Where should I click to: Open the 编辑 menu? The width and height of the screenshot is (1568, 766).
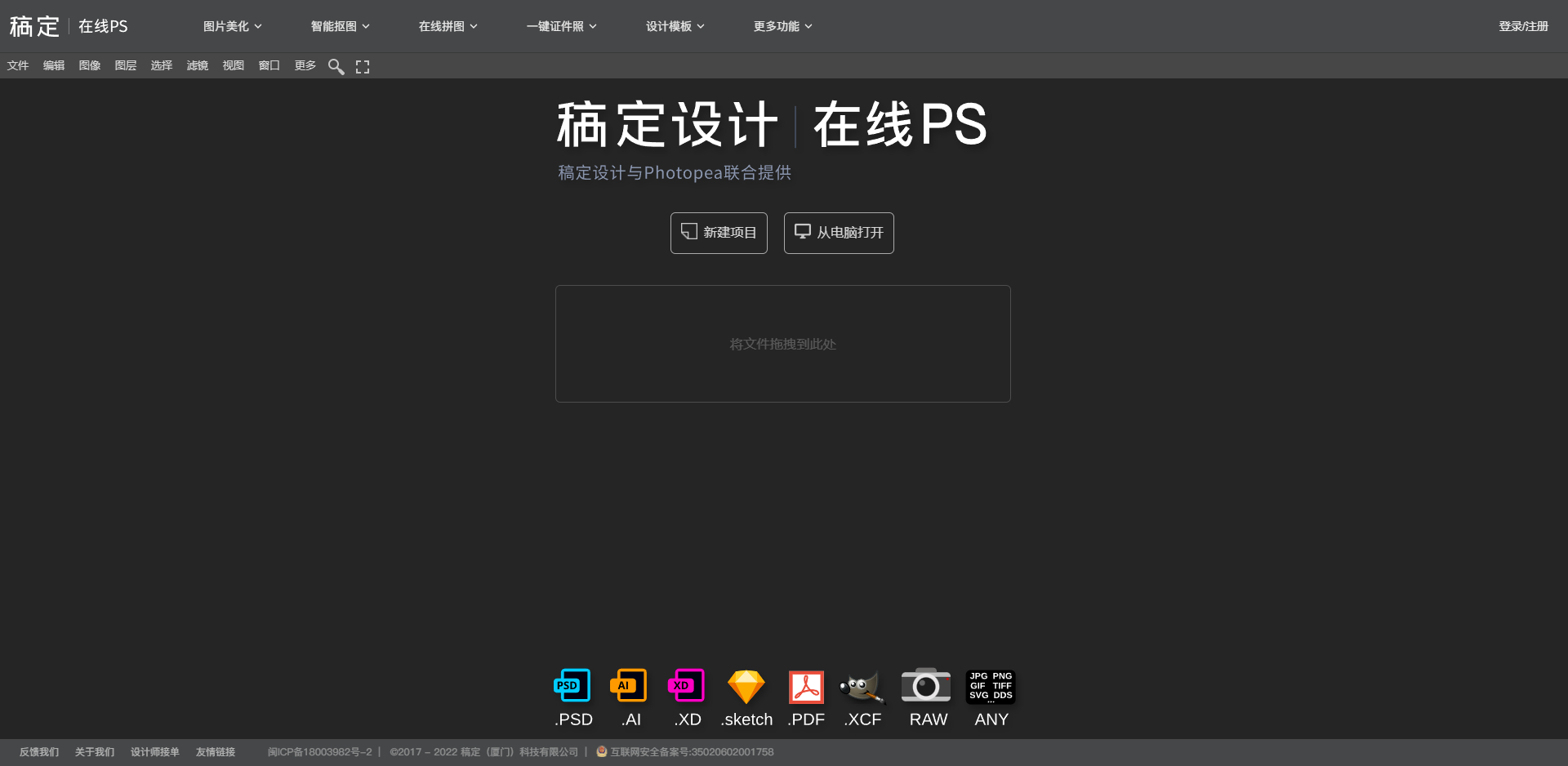click(x=54, y=65)
